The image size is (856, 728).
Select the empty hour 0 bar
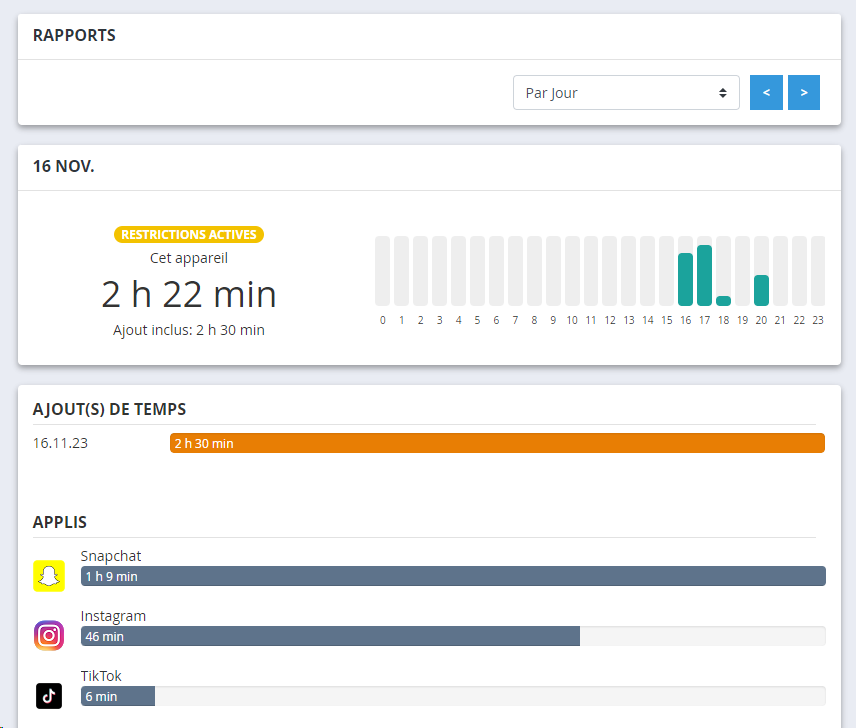click(x=383, y=271)
